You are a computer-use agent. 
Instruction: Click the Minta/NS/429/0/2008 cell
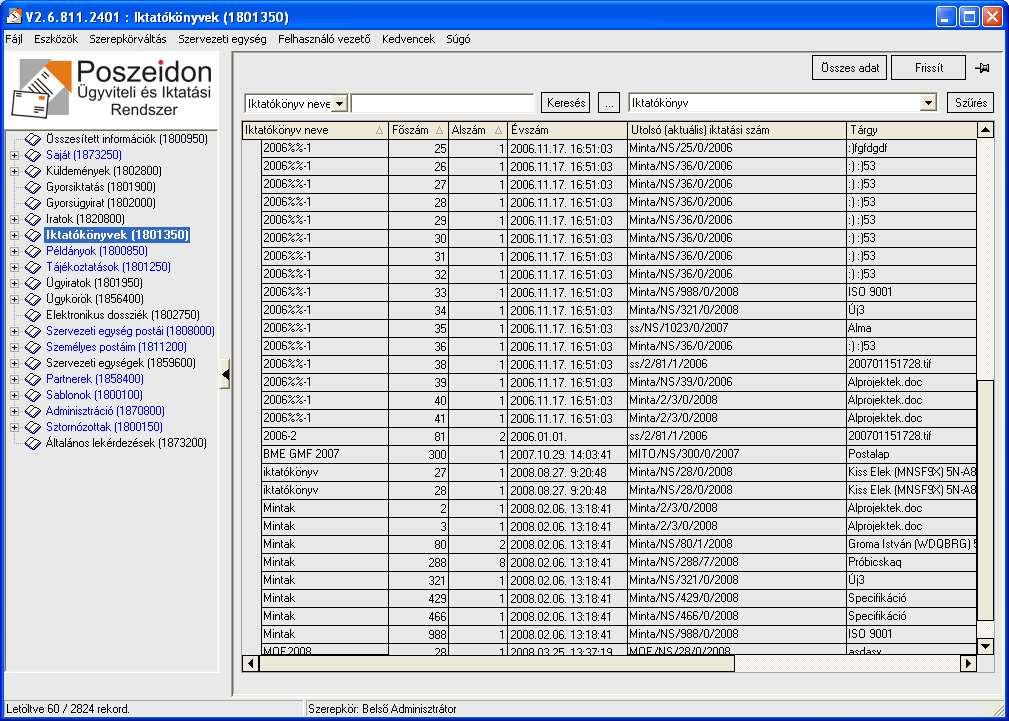point(737,599)
